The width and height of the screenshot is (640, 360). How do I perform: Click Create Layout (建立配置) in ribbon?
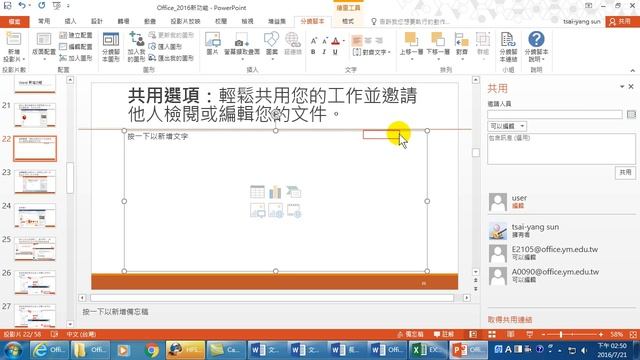(x=76, y=35)
